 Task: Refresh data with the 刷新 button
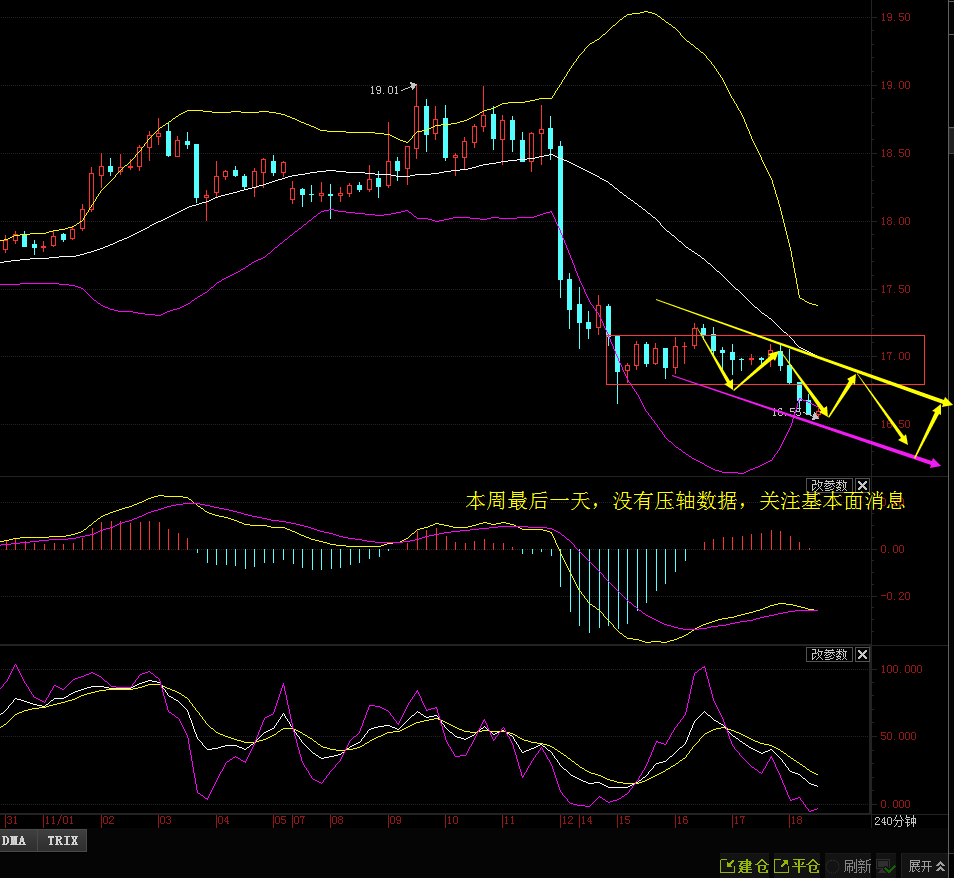click(850, 865)
